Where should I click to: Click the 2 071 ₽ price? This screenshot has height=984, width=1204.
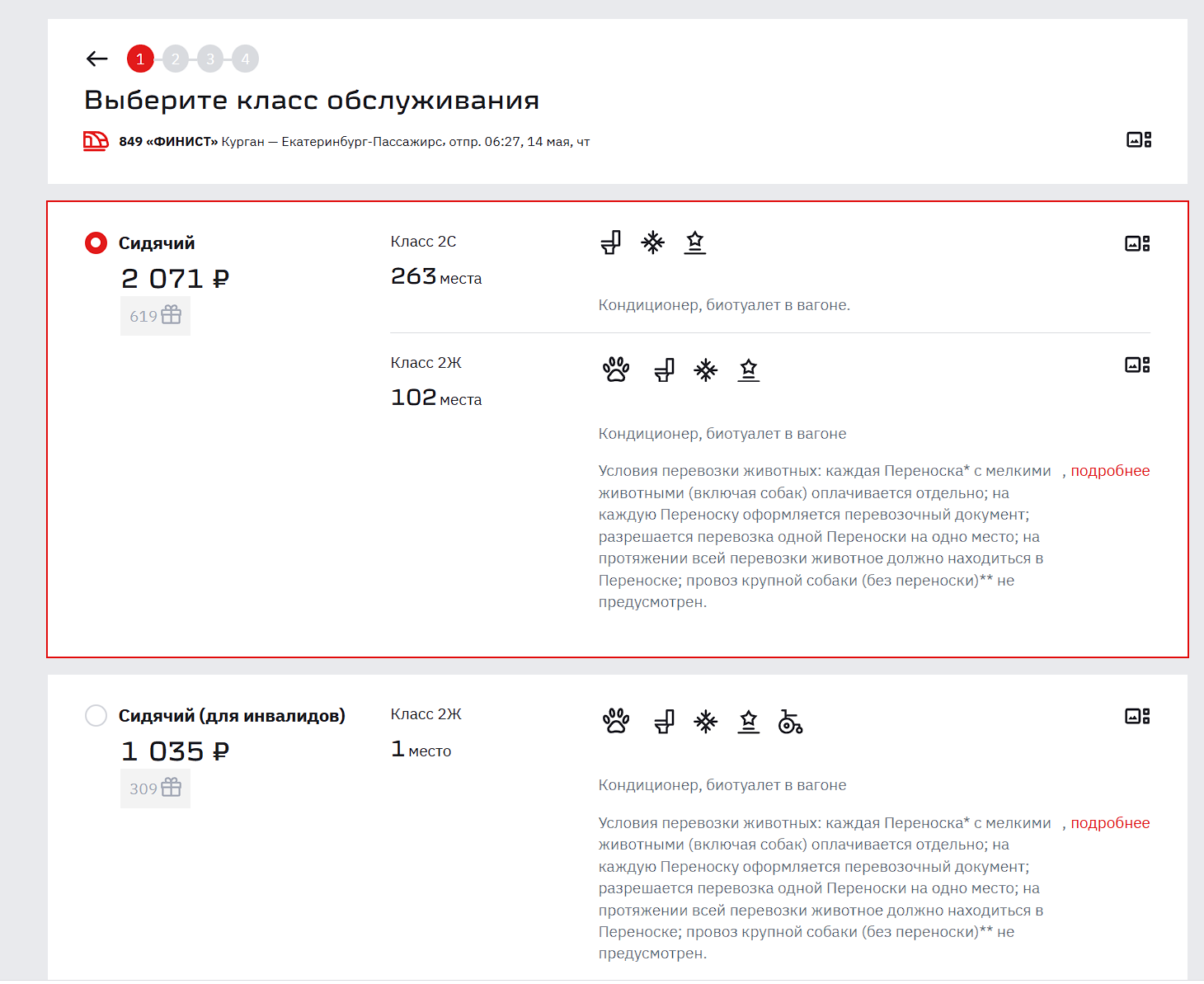tap(175, 279)
